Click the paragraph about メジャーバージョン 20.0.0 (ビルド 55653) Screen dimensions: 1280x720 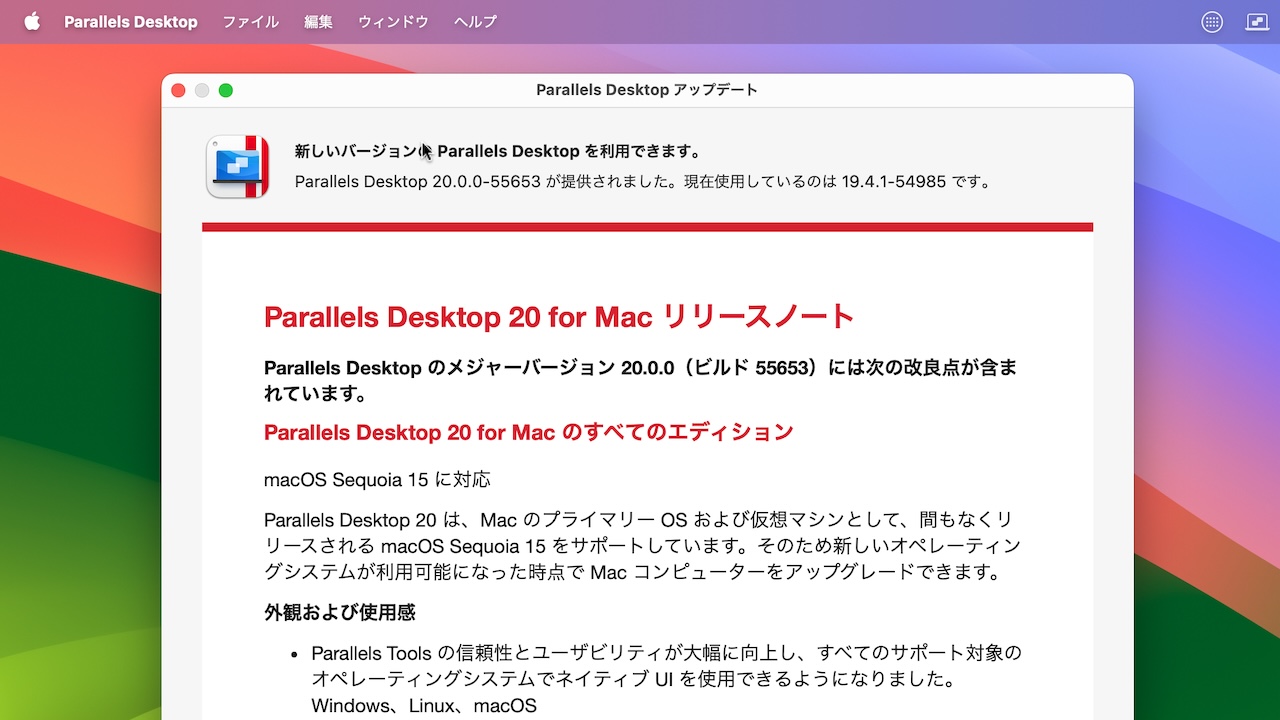641,381
